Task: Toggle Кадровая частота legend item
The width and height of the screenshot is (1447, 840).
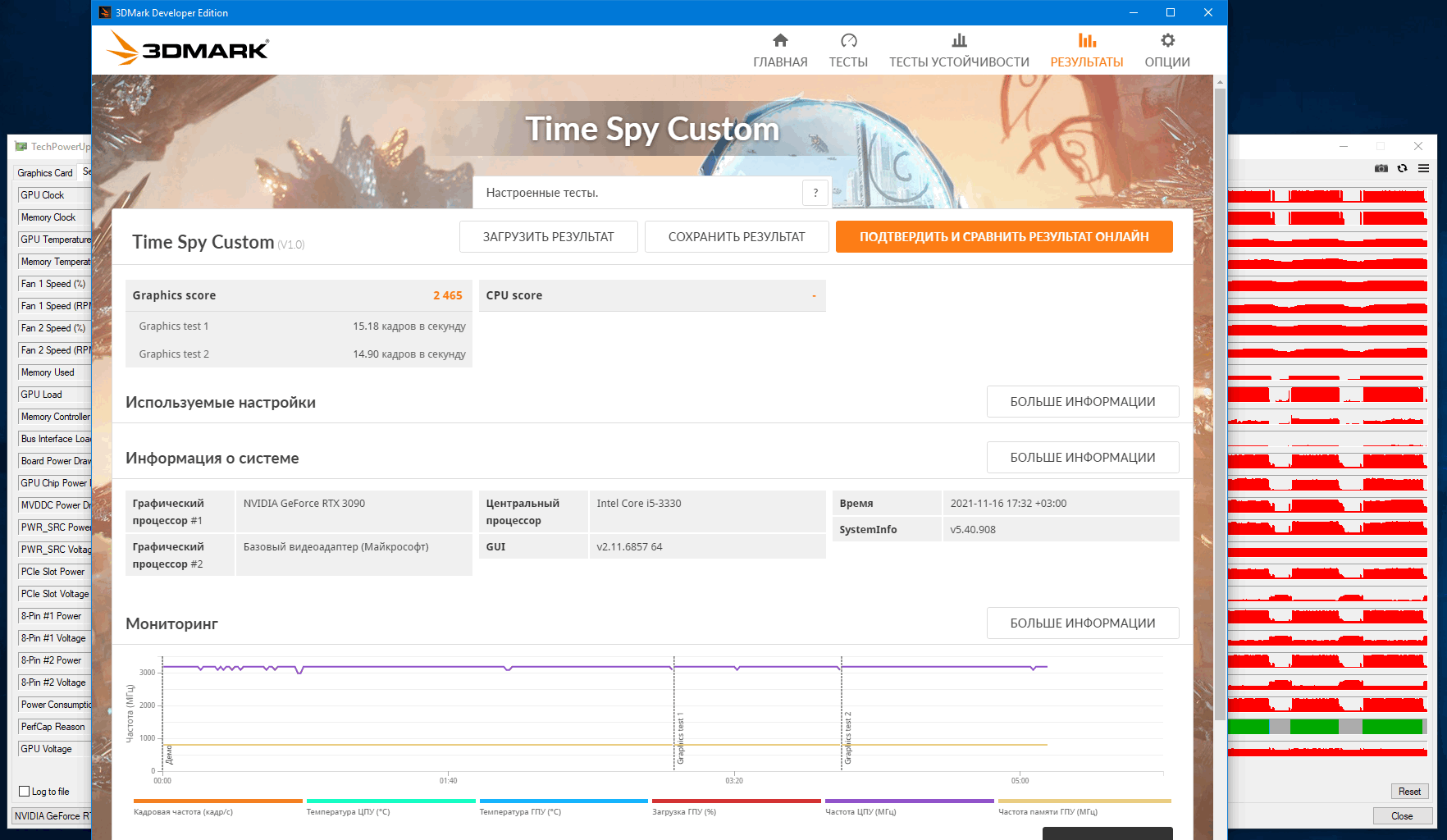Action: pyautogui.click(x=217, y=808)
